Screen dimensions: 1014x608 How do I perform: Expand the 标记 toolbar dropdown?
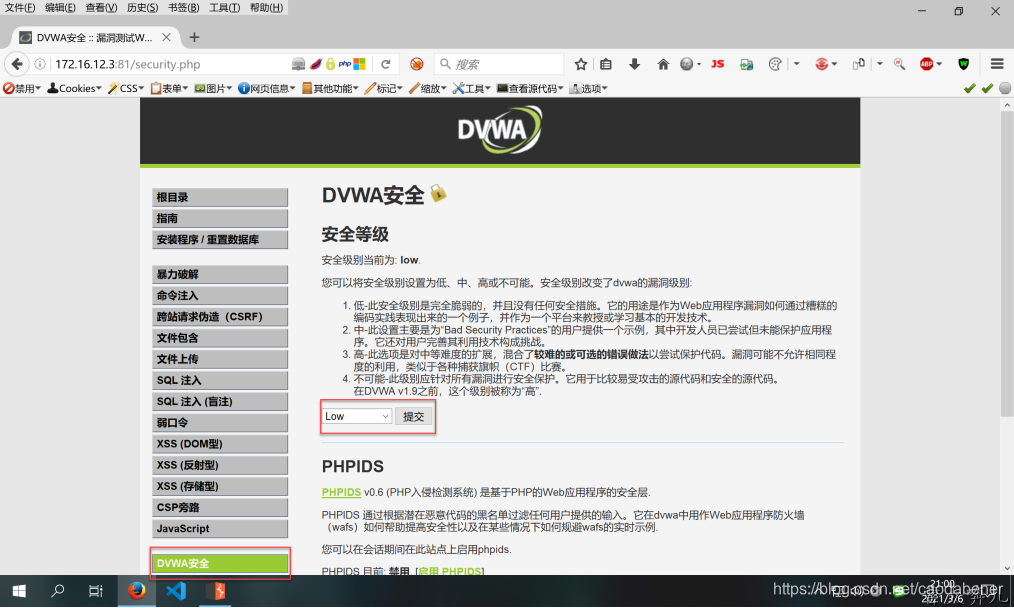coord(383,89)
